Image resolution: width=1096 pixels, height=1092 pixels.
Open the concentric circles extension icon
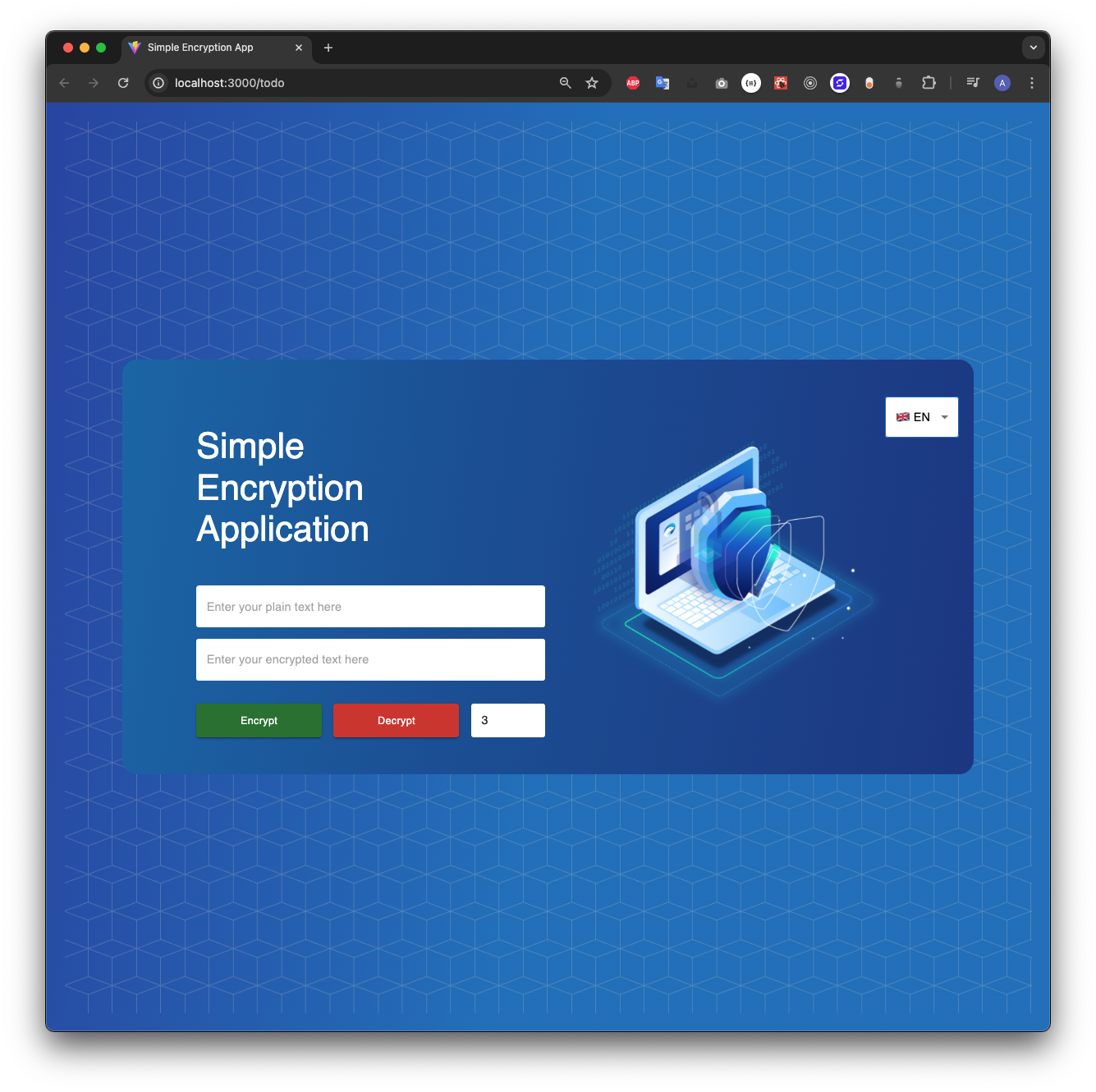point(810,83)
